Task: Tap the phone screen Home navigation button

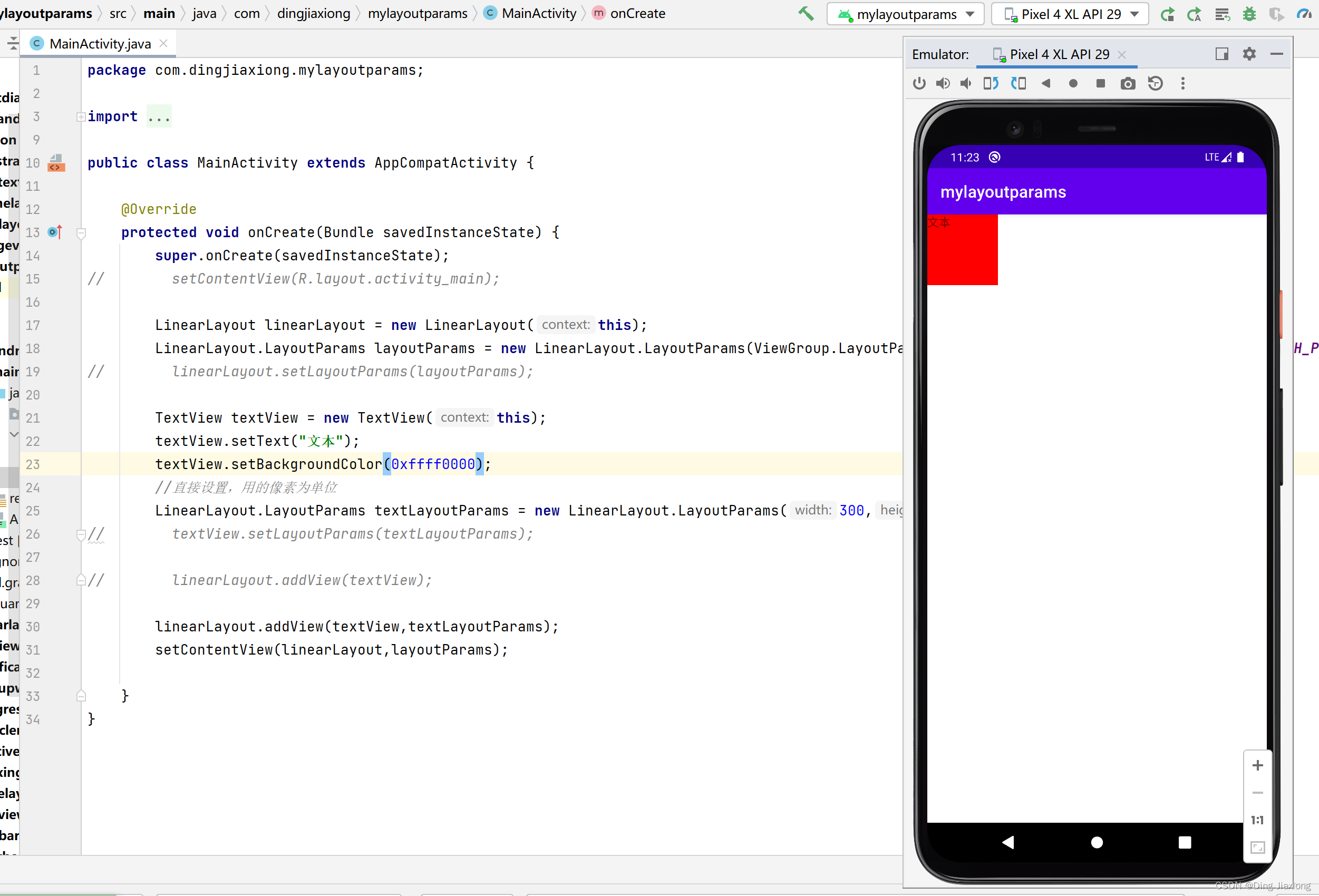Action: [x=1097, y=842]
